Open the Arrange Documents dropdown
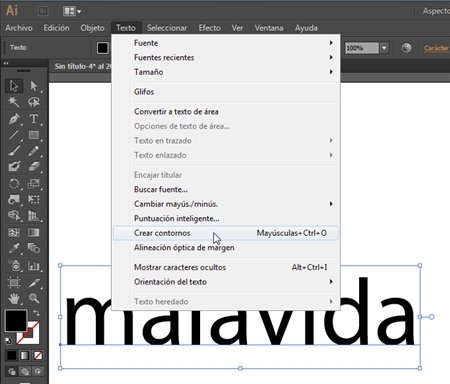450x384 pixels. pos(72,11)
